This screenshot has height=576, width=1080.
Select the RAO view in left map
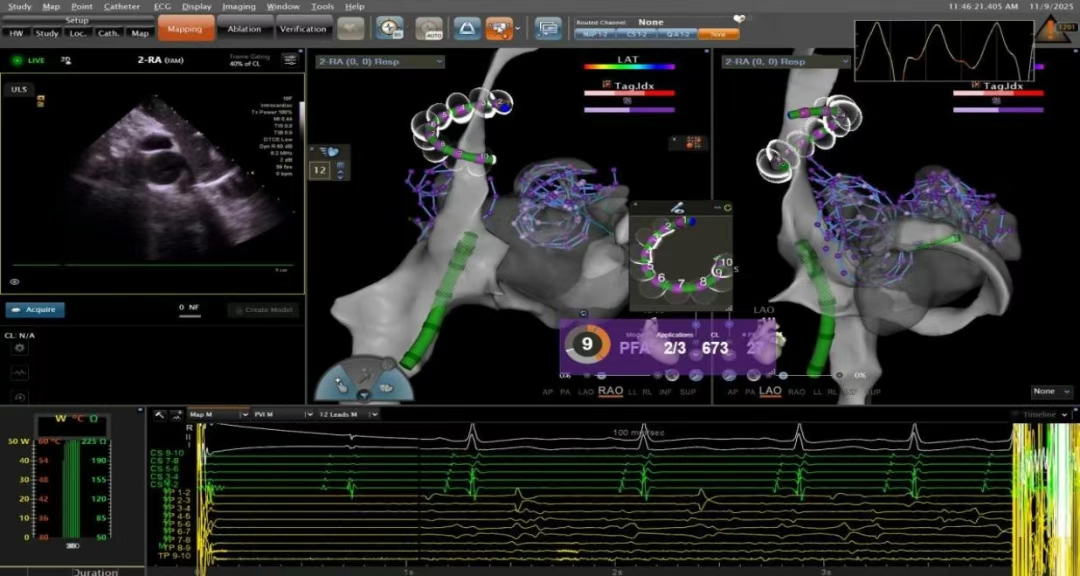(x=610, y=392)
